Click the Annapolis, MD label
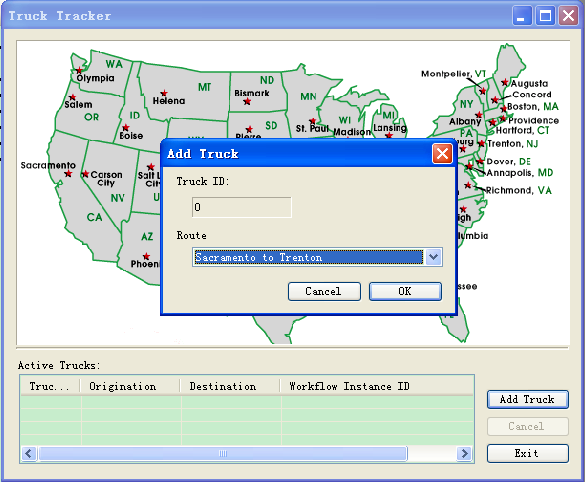 (520, 173)
